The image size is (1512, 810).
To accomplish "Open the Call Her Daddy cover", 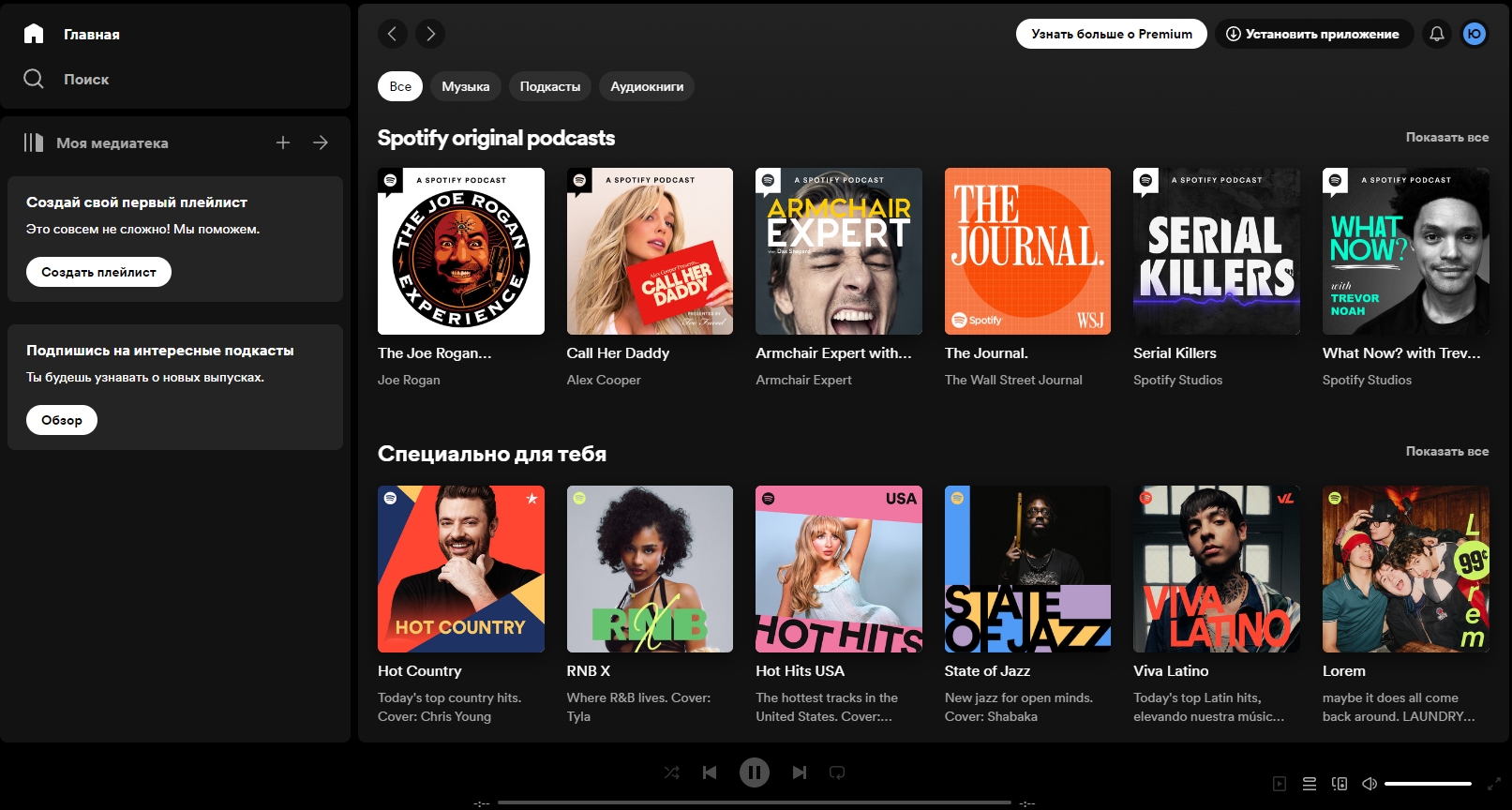I will (650, 251).
